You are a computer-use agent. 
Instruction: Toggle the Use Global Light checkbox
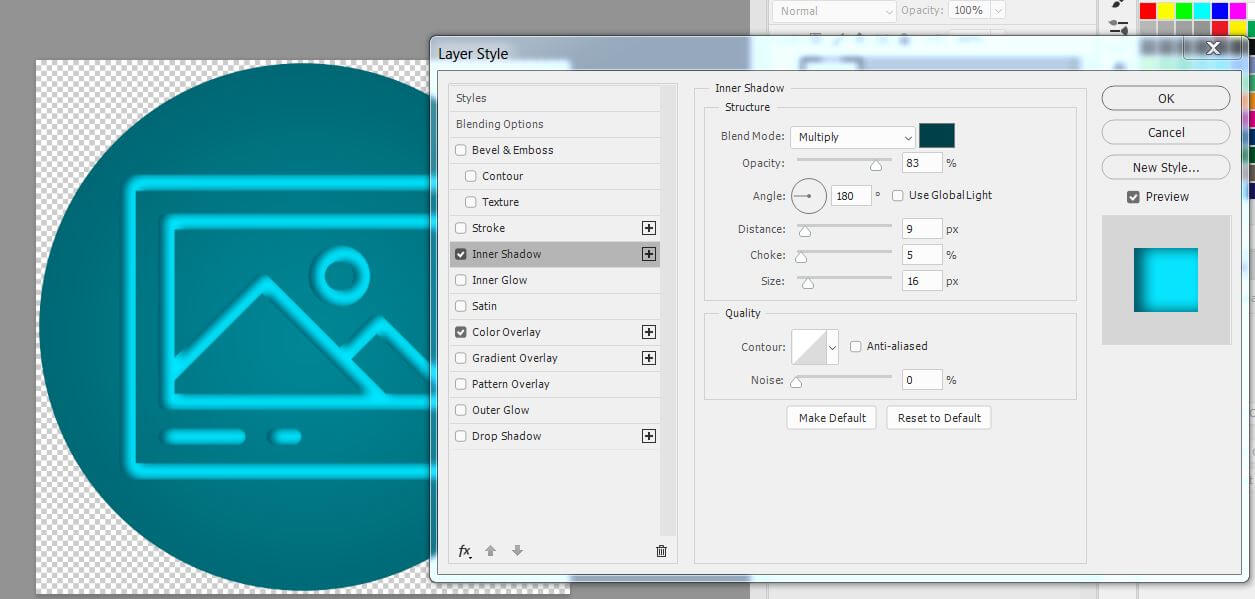pos(898,195)
